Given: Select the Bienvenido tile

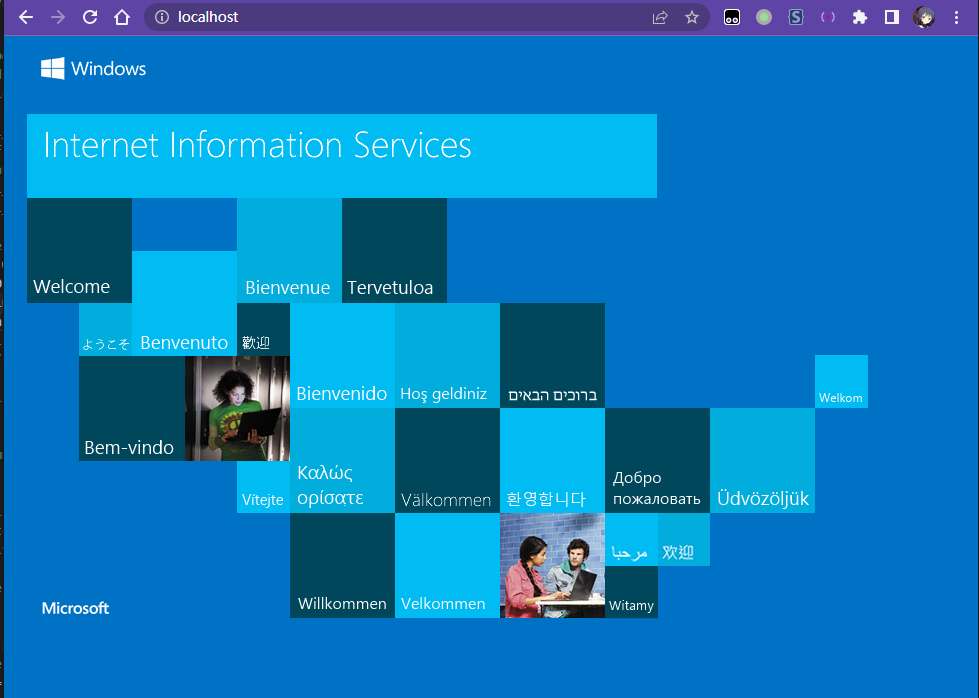Looking at the screenshot, I should tap(342, 355).
